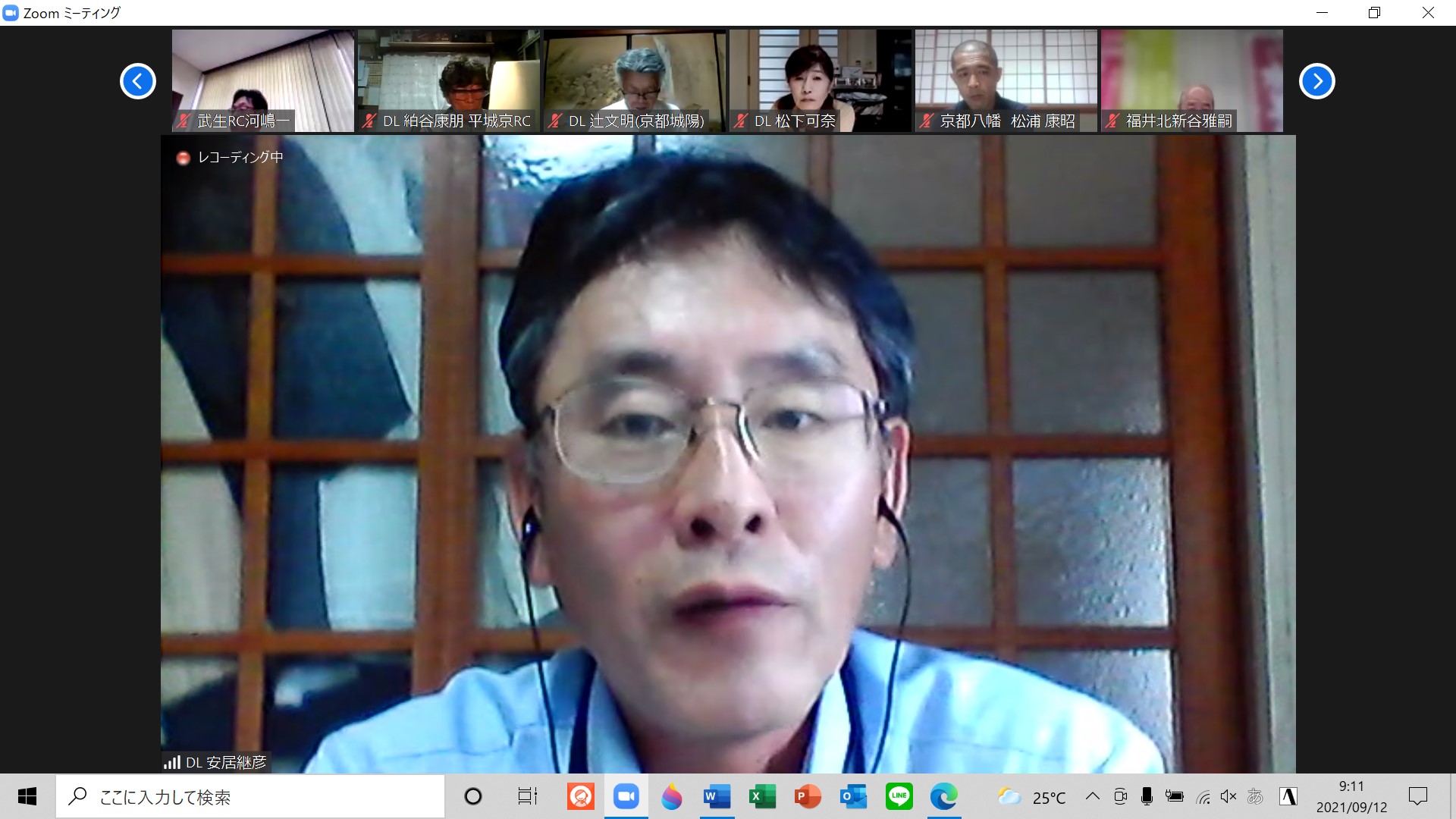
Task: Open the LINE app from taskbar
Action: [x=899, y=796]
